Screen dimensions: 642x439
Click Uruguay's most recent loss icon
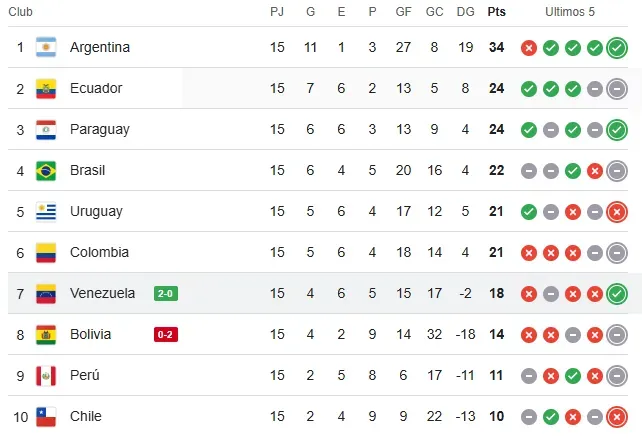[617, 211]
